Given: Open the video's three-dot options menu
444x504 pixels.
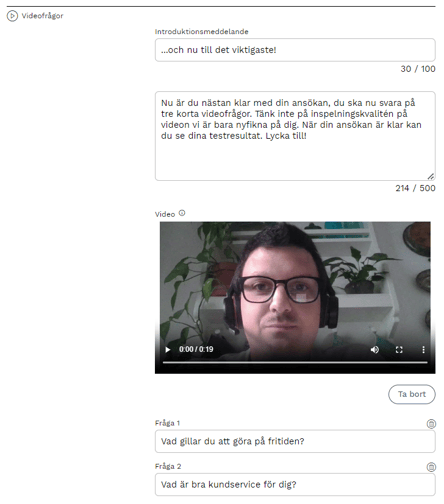Looking at the screenshot, I should 423,349.
